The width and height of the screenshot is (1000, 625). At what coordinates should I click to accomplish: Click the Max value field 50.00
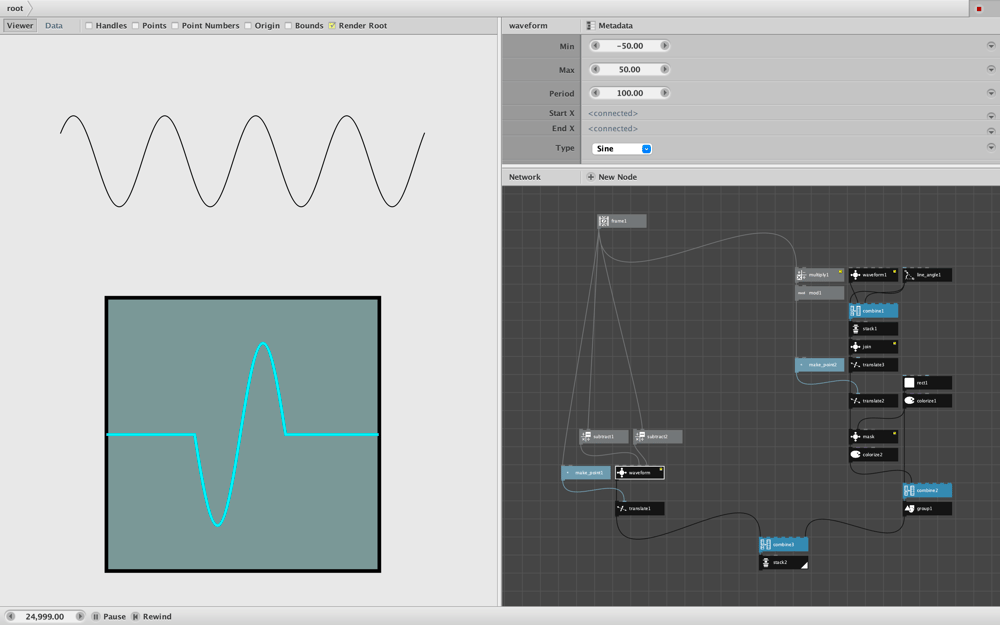click(x=629, y=70)
